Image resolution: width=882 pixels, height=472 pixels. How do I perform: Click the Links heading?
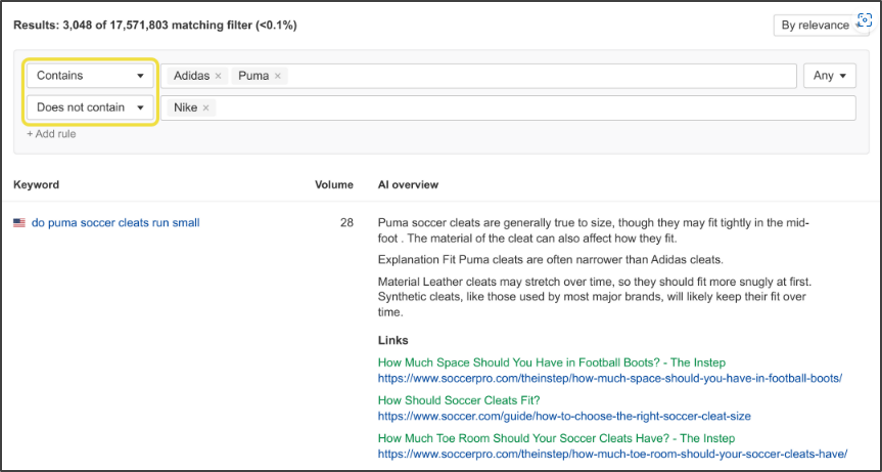(393, 340)
